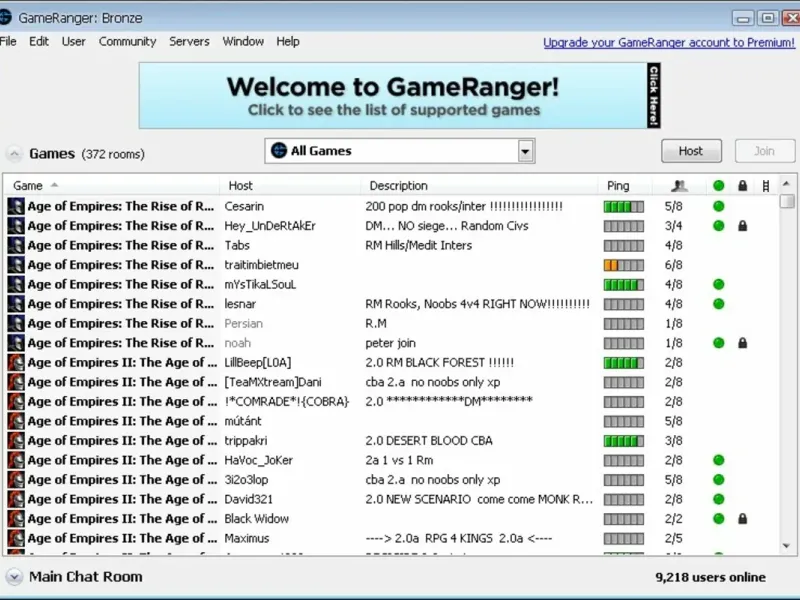
Task: Open the Window menu
Action: [243, 41]
